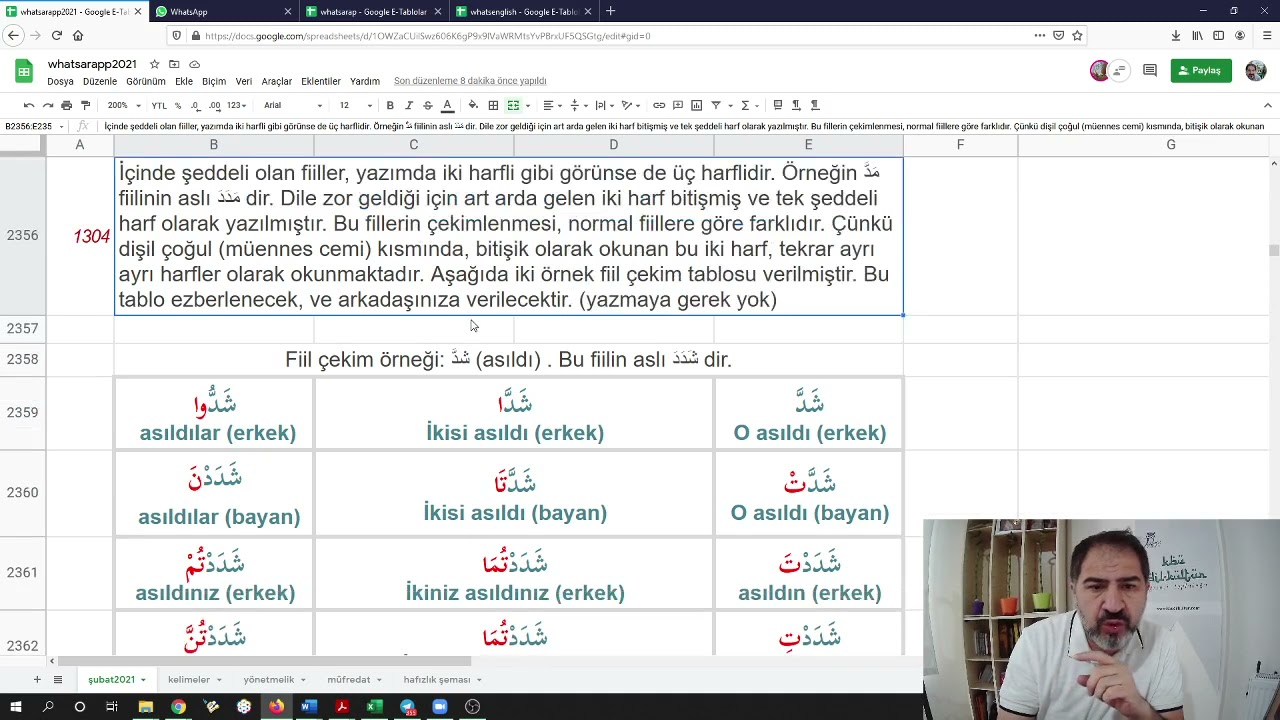Screen dimensions: 1280x720
Task: Insert a link via toolbar
Action: [659, 105]
